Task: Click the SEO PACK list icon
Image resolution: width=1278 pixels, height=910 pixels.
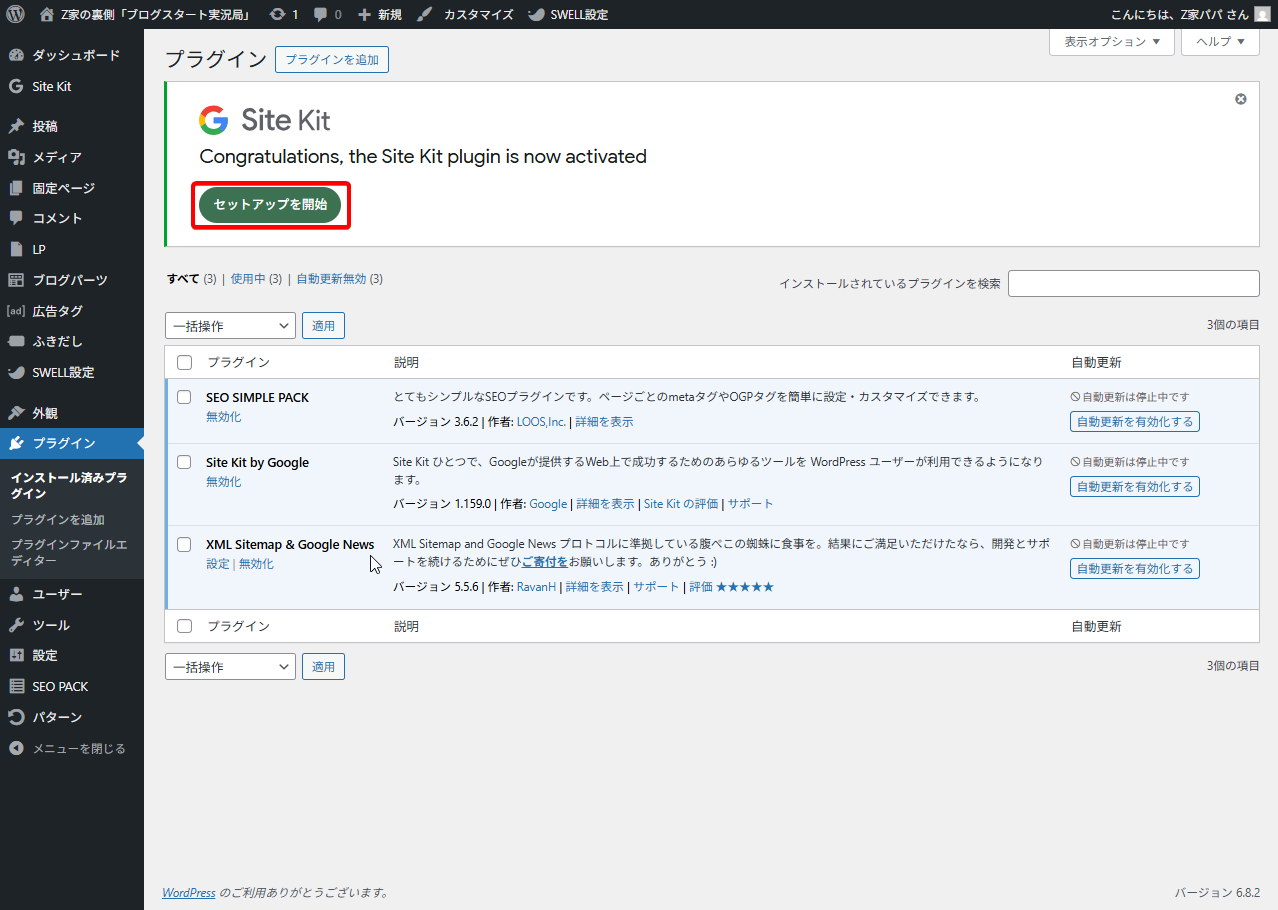Action: pyautogui.click(x=16, y=686)
